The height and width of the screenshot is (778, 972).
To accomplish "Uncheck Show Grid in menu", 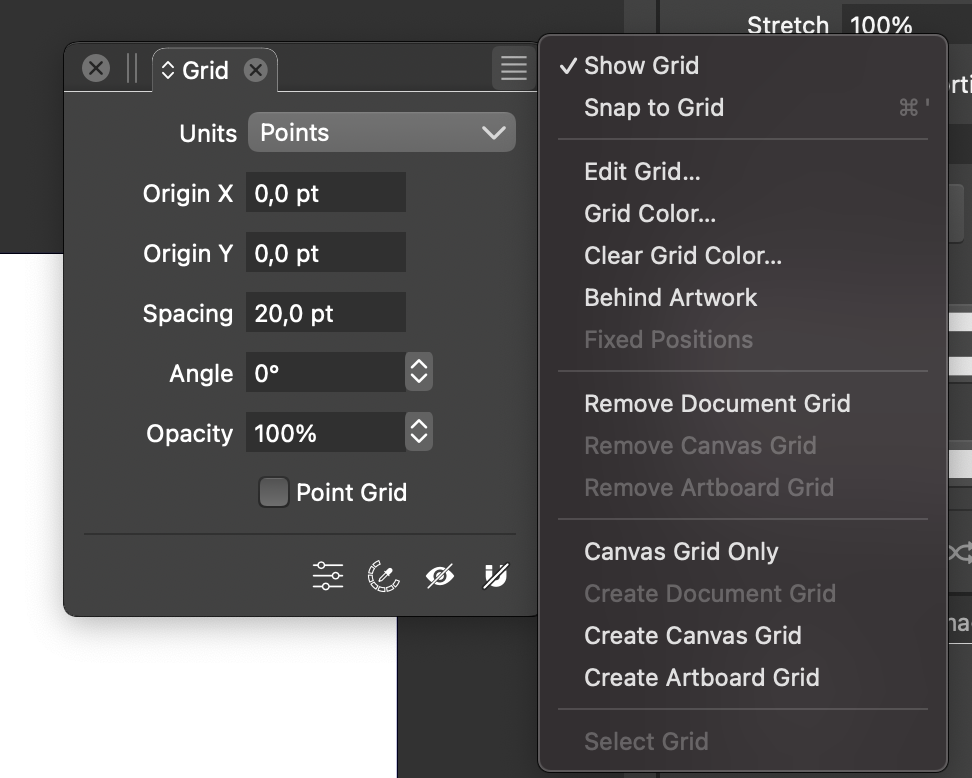I will coord(641,66).
